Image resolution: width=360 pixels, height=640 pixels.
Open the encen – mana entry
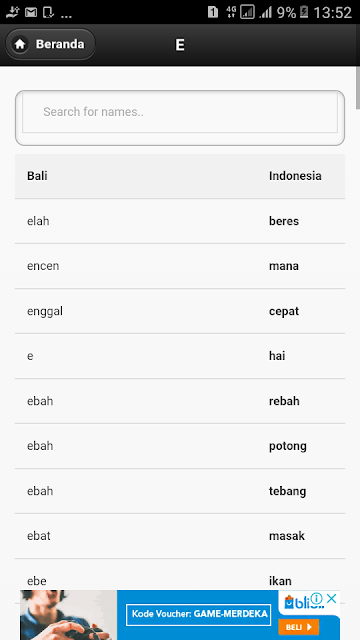click(x=180, y=266)
